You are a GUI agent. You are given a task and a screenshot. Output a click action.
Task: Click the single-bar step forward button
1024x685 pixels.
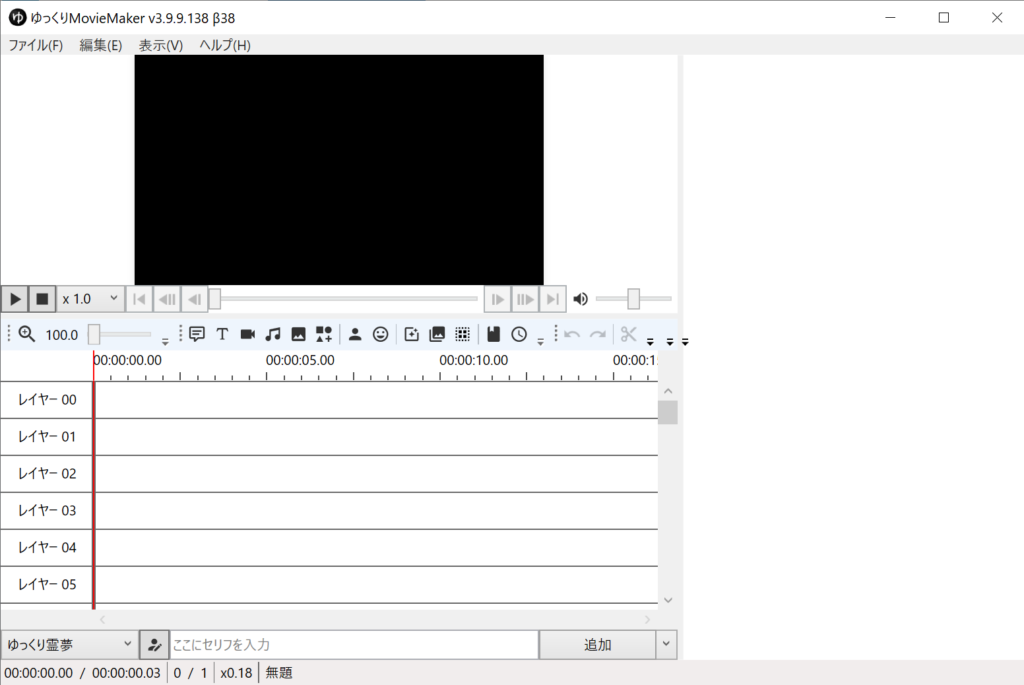click(497, 299)
